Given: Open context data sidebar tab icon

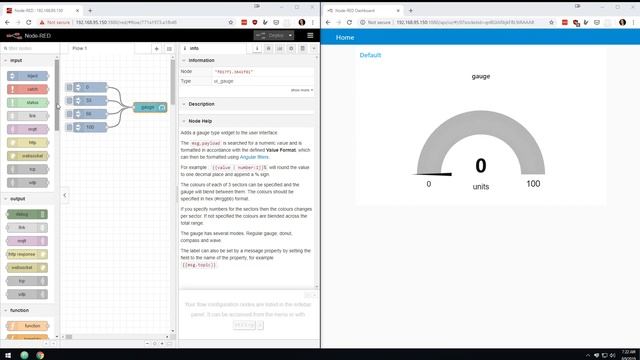Looking at the screenshot, I should tap(302, 49).
